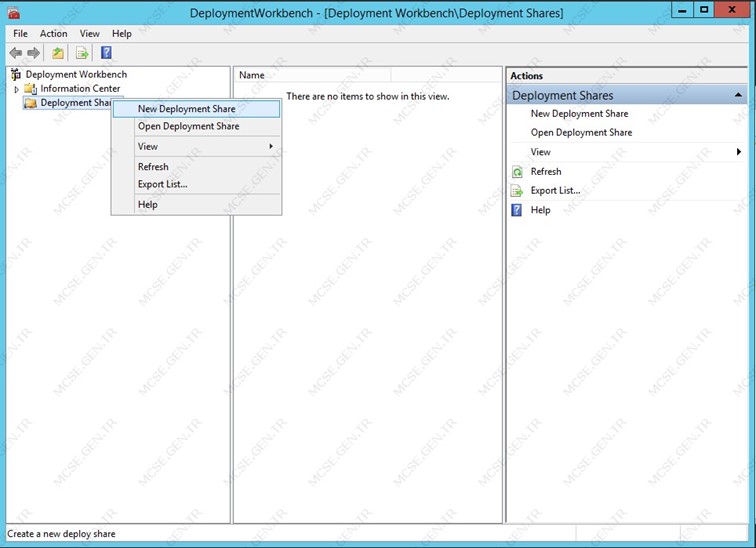Open View submenu arrow in context menu

point(271,146)
